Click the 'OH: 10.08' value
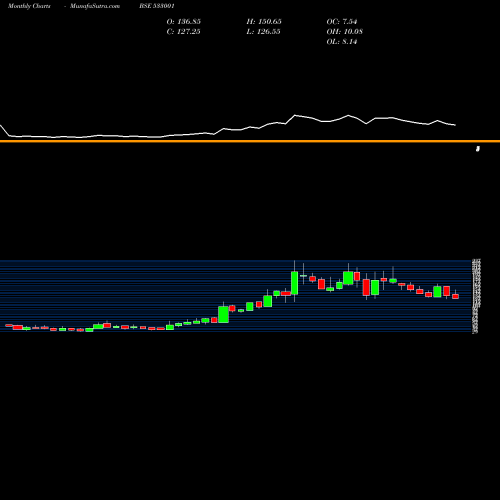 [x=345, y=32]
